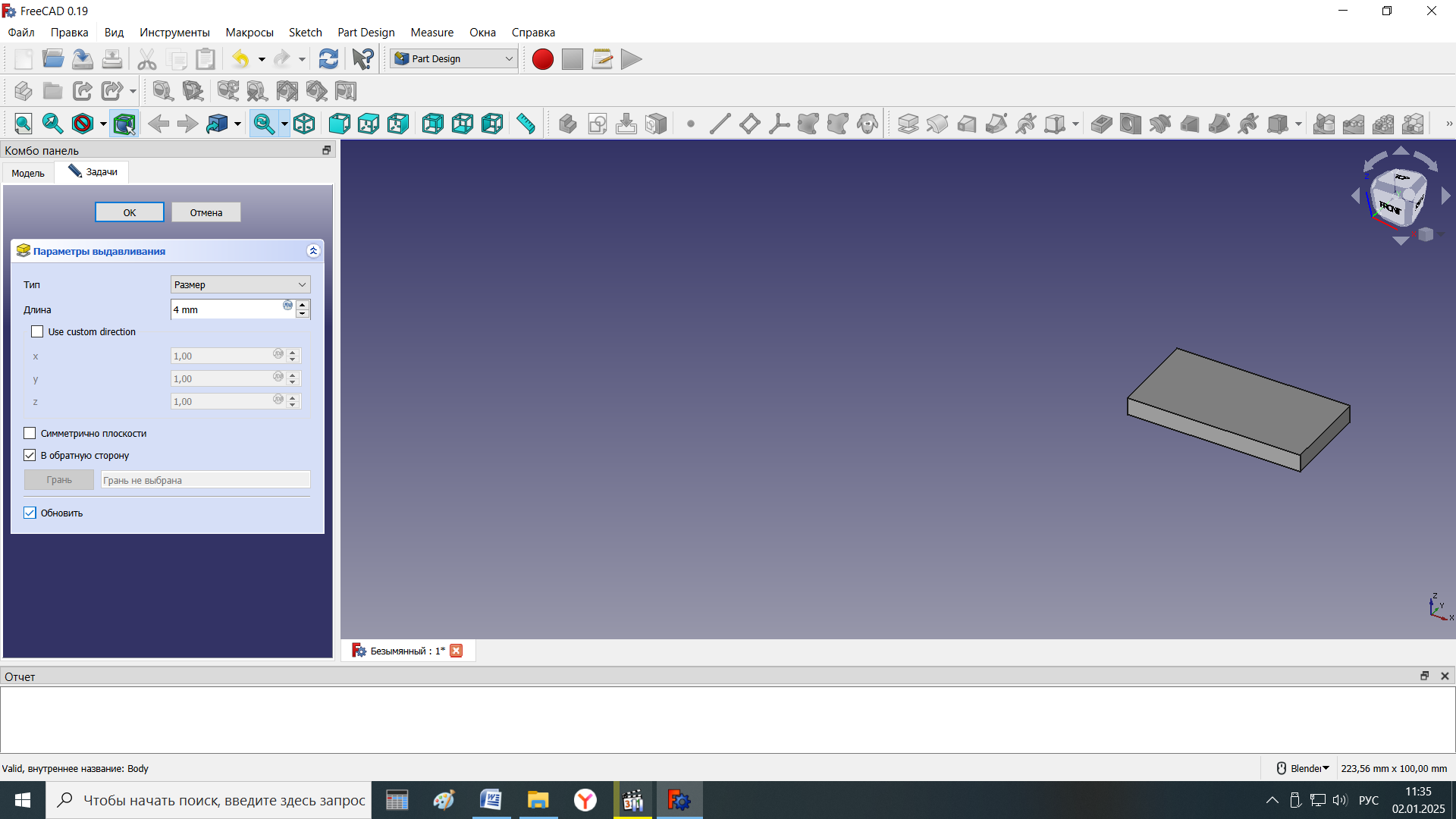Open the macro editor notepad icon
1456x819 pixels.
(602, 59)
